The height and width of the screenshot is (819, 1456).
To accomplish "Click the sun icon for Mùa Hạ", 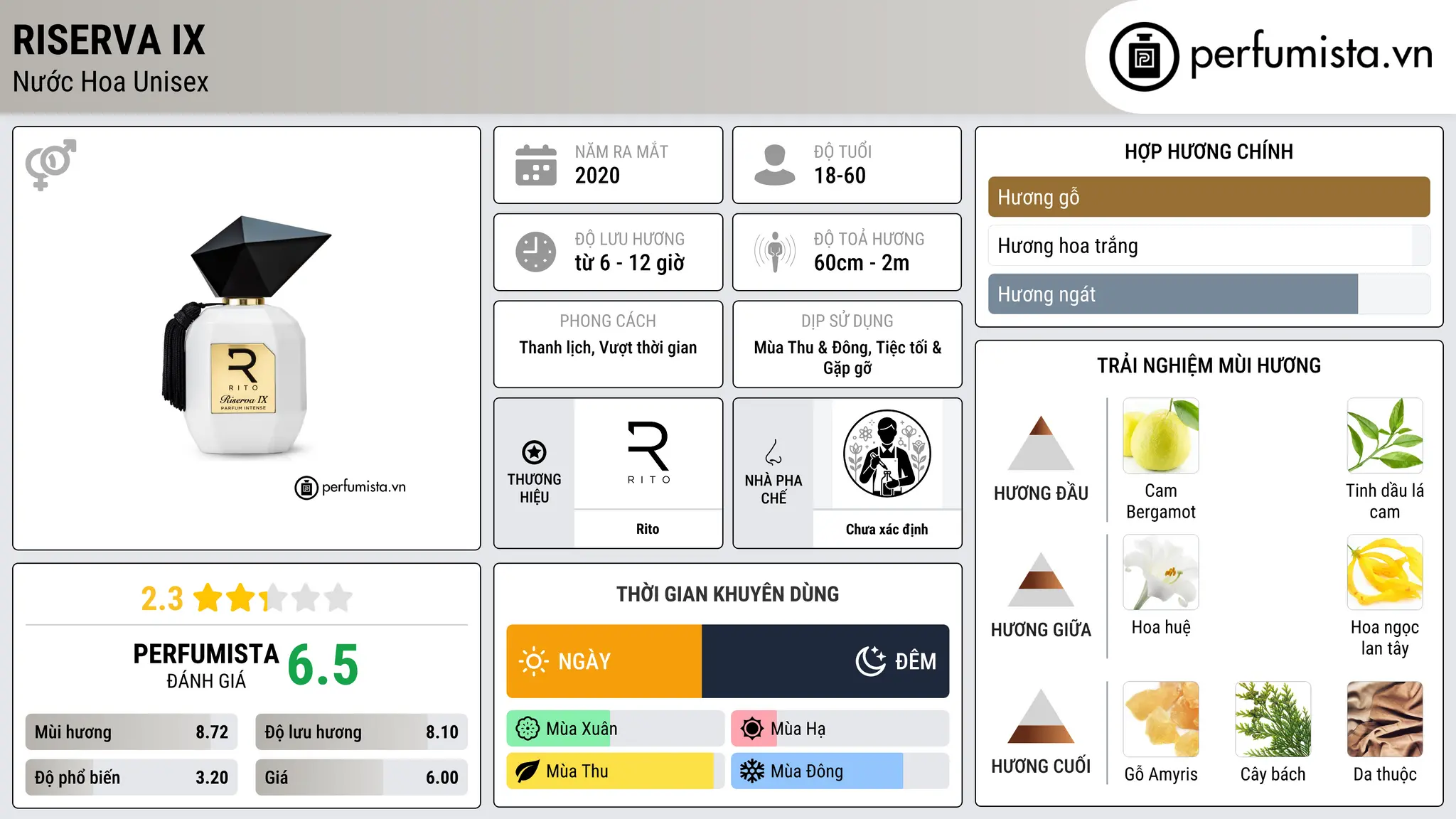I will tap(752, 729).
